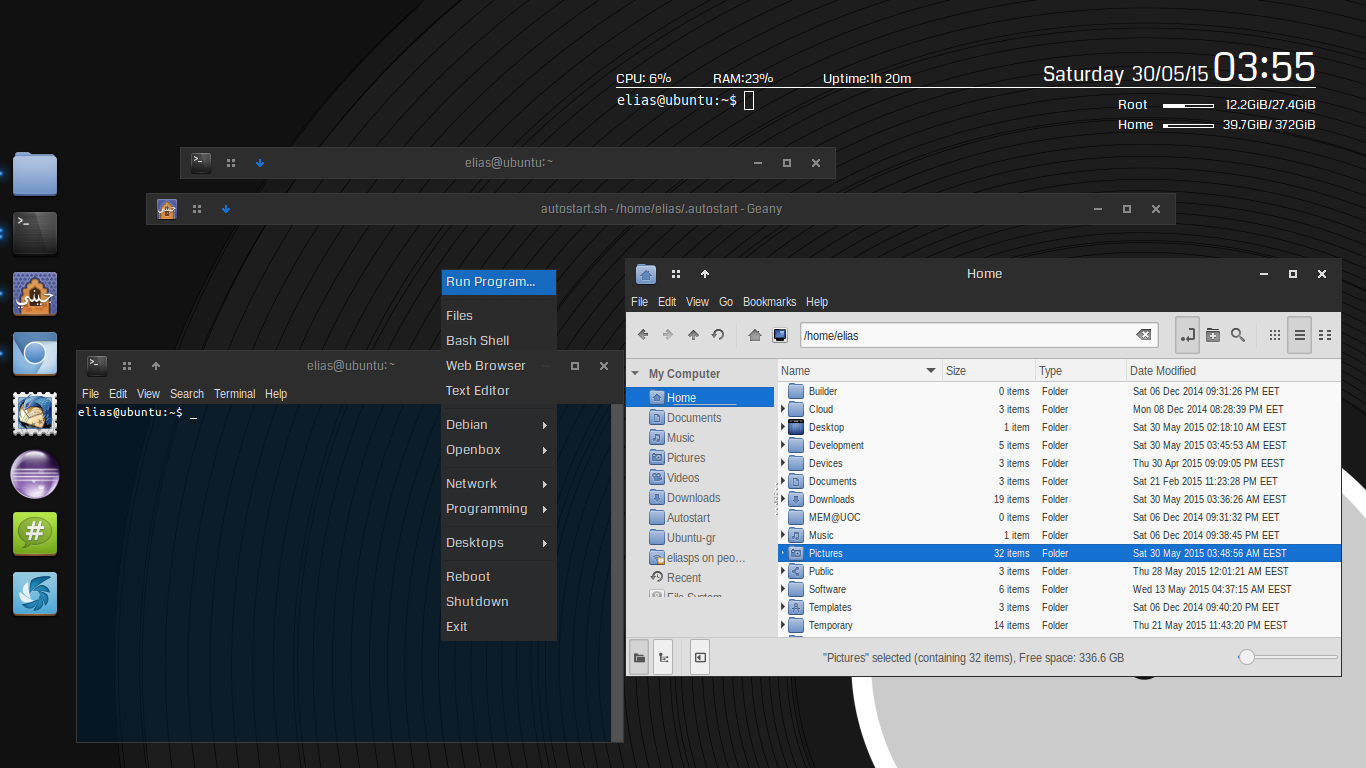Switch to icon grid view
This screenshot has height=768, width=1366.
(x=1275, y=335)
